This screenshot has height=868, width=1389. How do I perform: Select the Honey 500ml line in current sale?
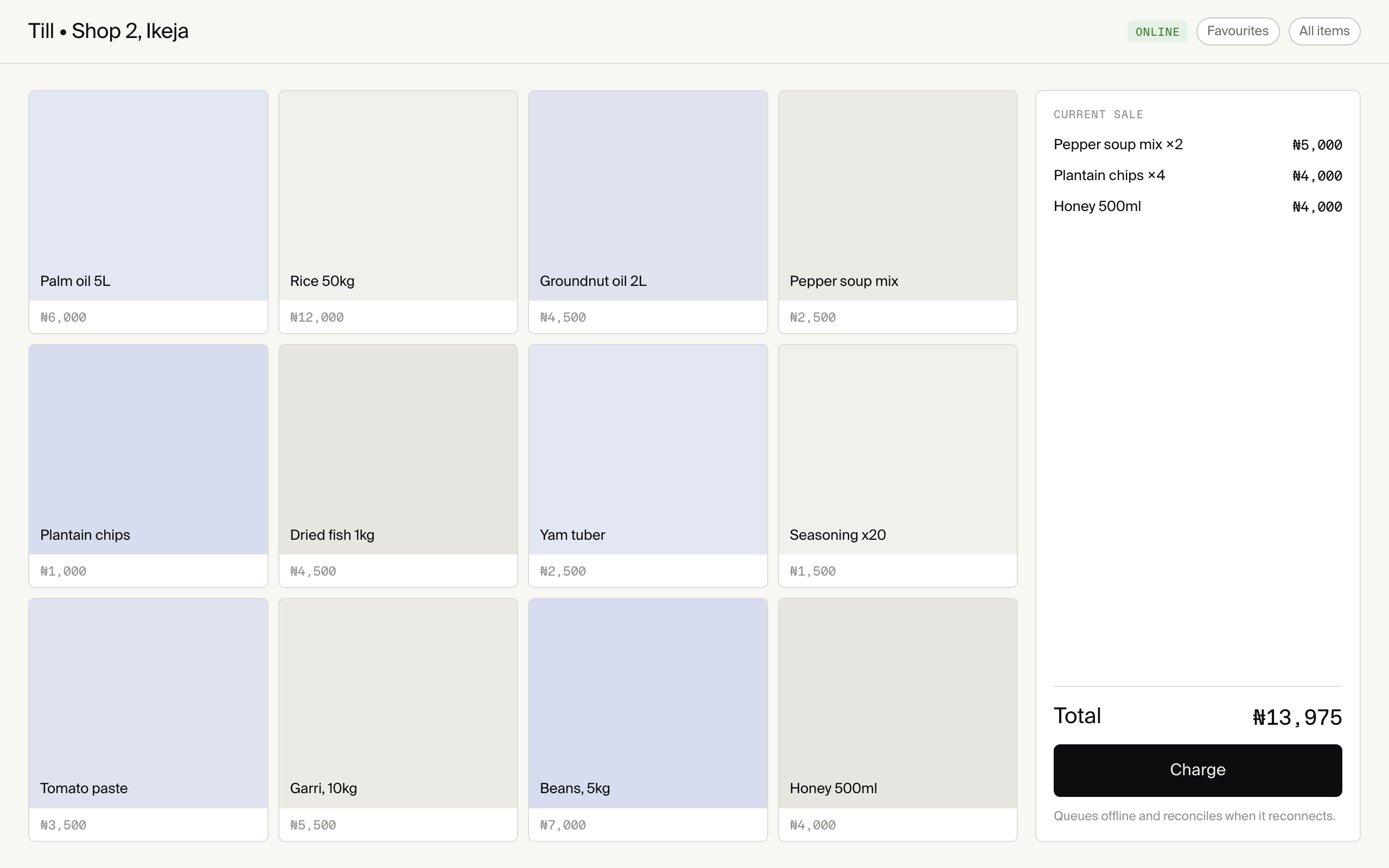point(1197,207)
